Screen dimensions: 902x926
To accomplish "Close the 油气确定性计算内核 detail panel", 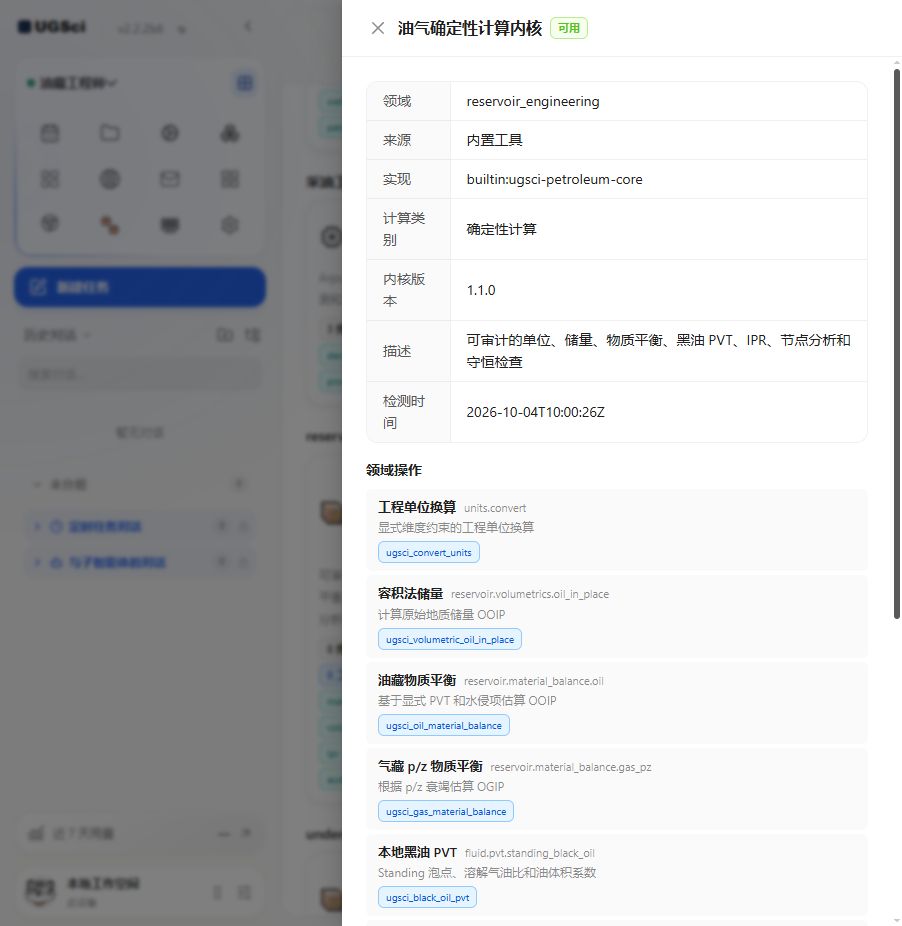I will tap(378, 28).
